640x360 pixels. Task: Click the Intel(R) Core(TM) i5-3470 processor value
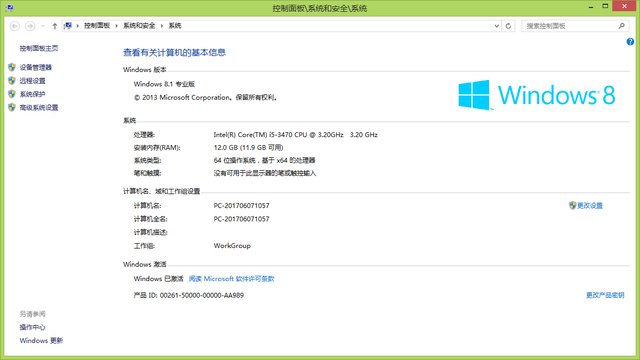click(296, 135)
